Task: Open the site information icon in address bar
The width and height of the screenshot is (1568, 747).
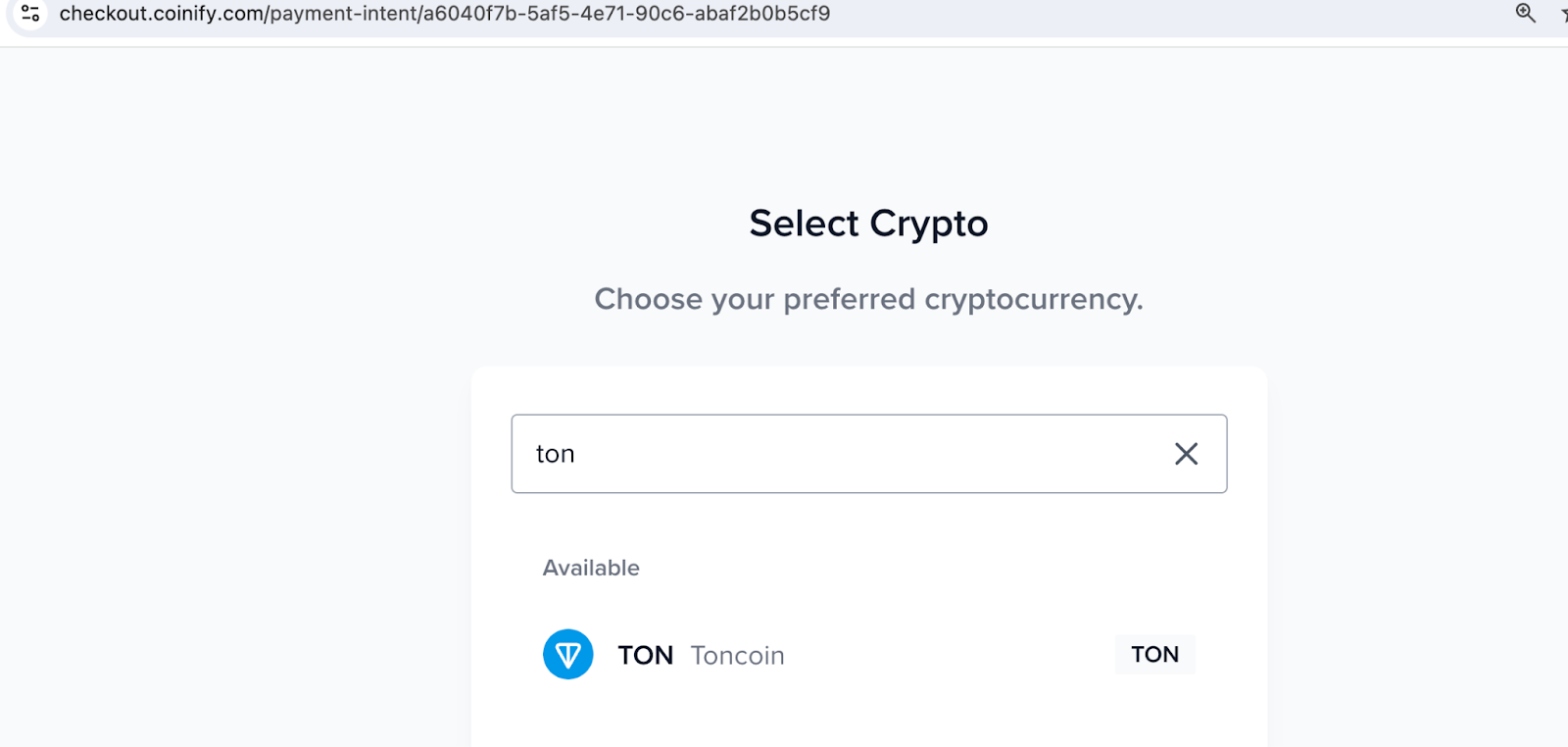Action: pyautogui.click(x=30, y=14)
